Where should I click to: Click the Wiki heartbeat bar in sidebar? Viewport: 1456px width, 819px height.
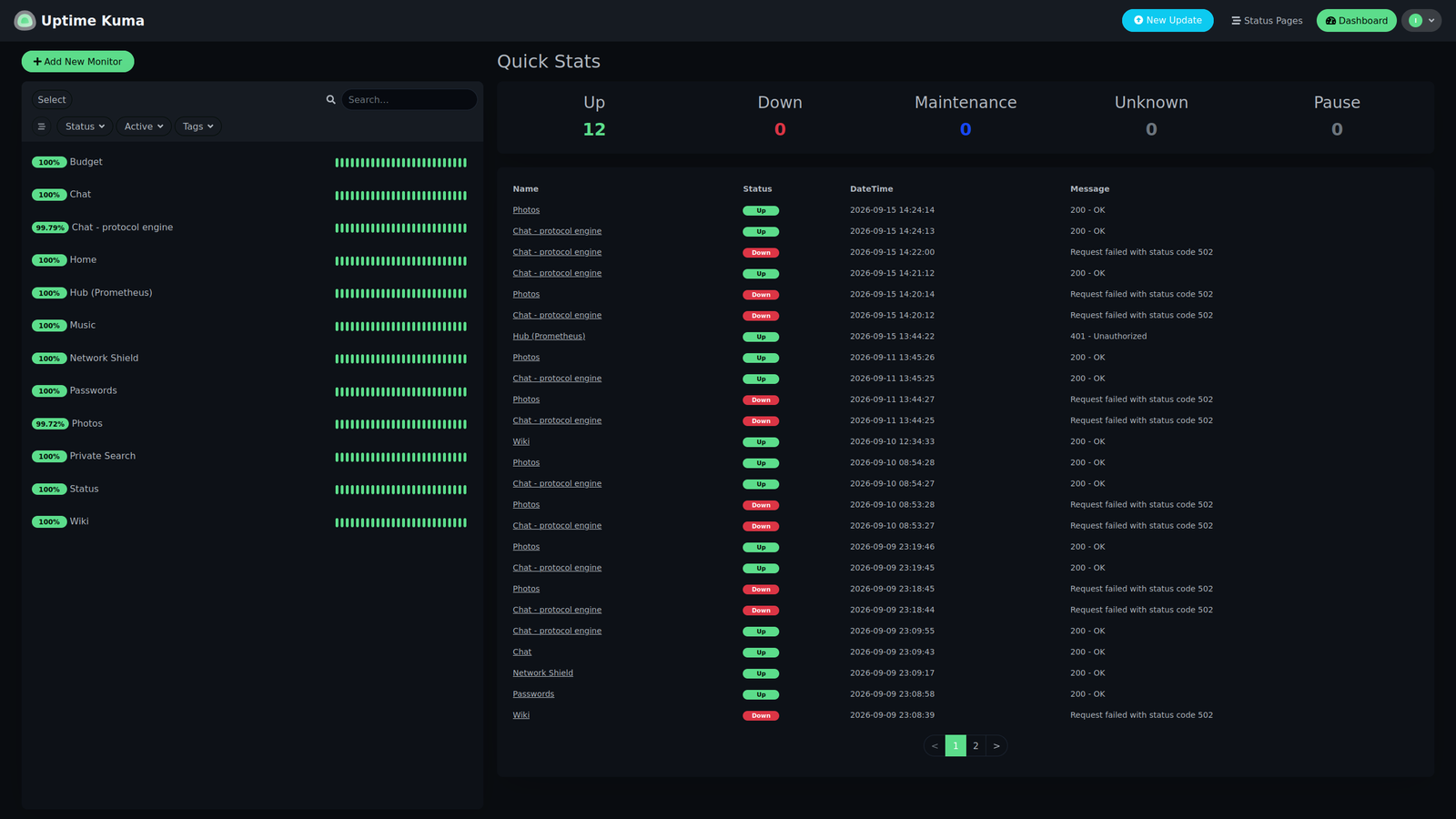pyautogui.click(x=401, y=522)
